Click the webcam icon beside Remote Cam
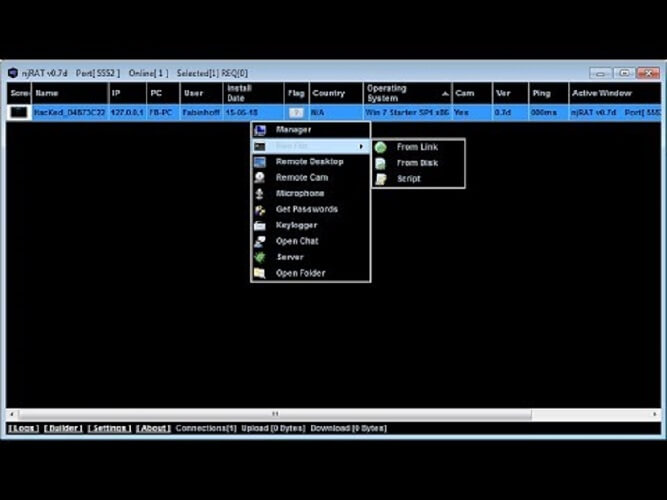The width and height of the screenshot is (667, 500). click(x=259, y=177)
